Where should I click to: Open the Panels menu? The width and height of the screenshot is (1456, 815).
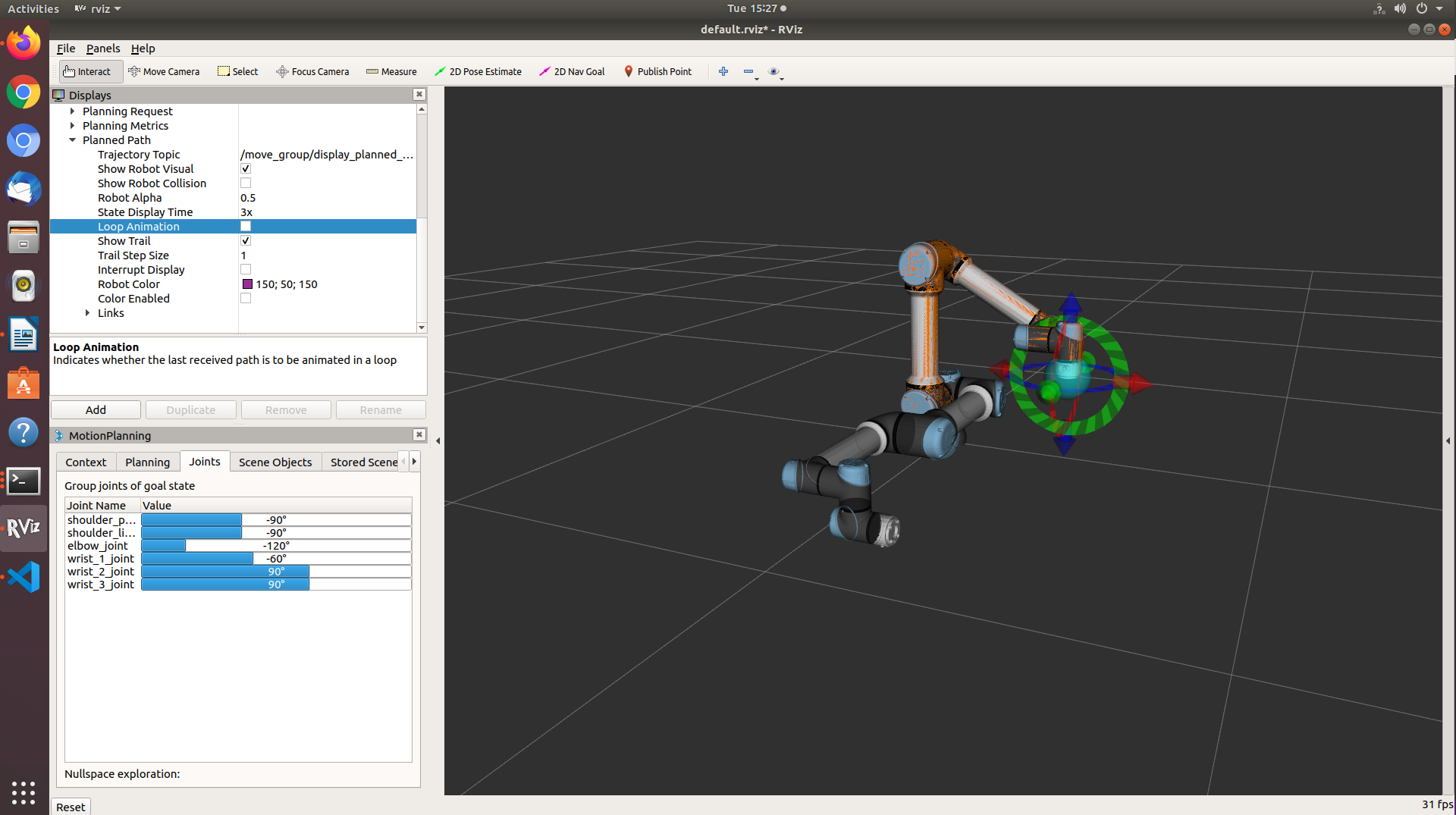tap(103, 48)
